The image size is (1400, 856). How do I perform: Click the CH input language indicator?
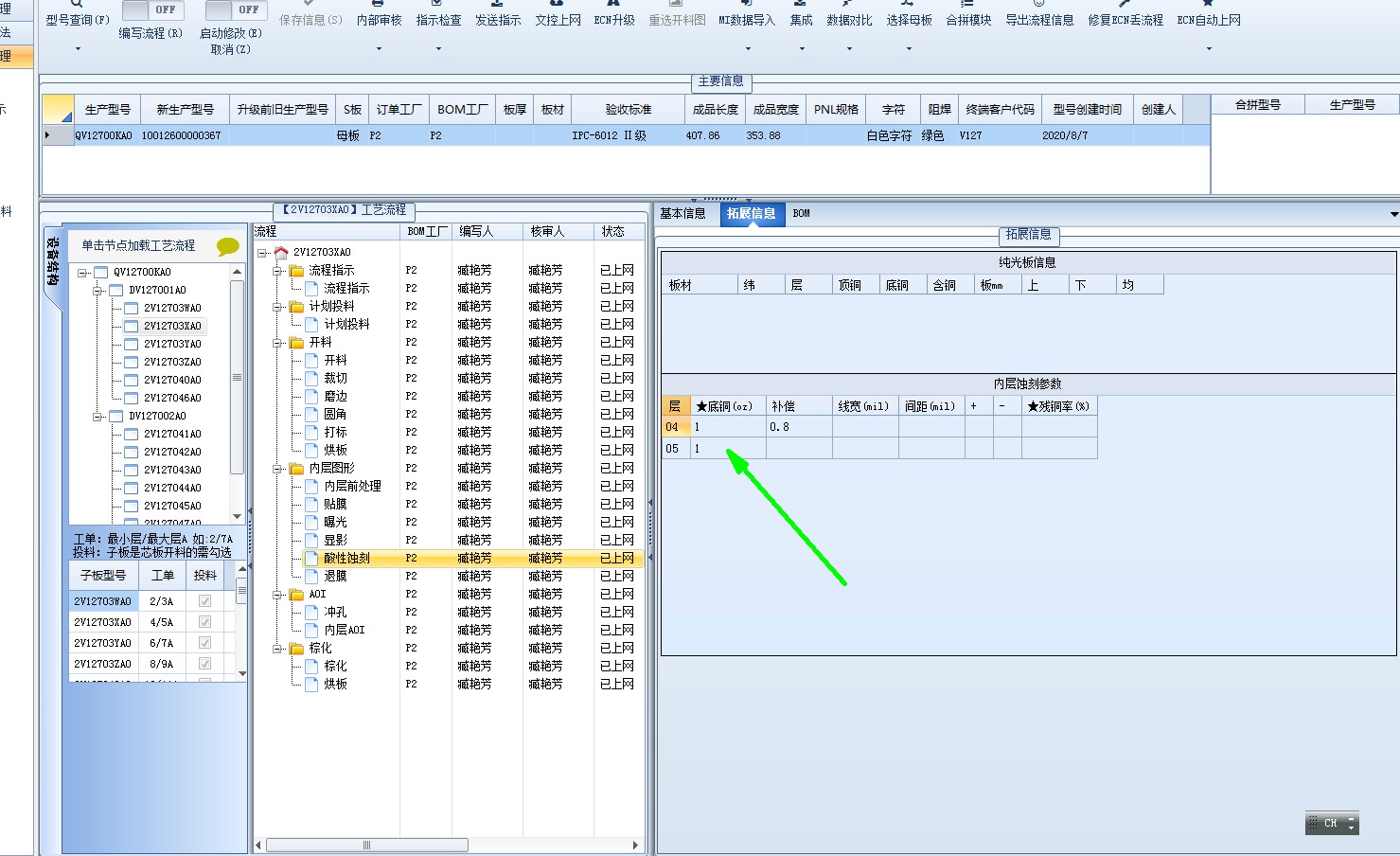coord(1332,823)
